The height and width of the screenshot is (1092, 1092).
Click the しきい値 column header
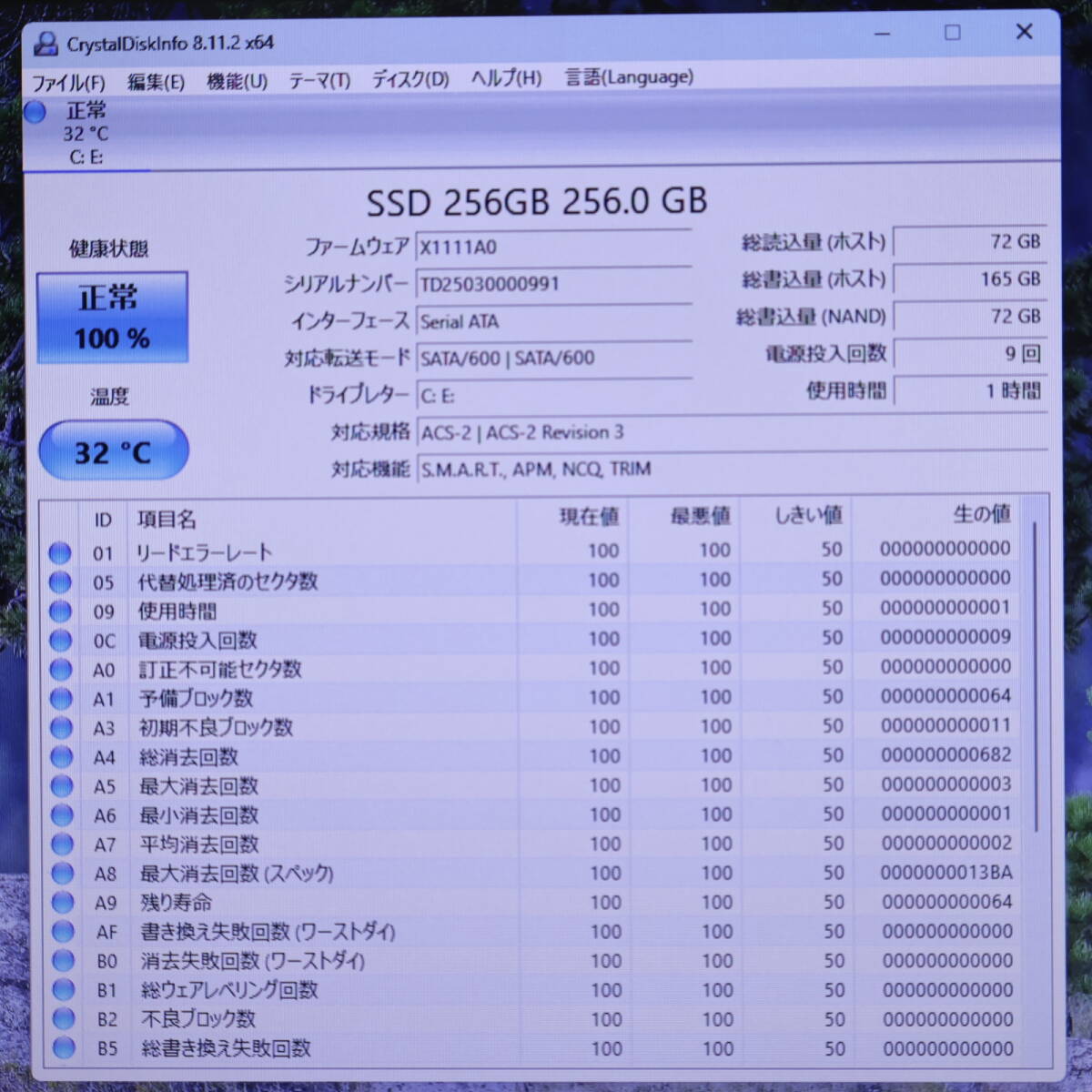(x=809, y=515)
